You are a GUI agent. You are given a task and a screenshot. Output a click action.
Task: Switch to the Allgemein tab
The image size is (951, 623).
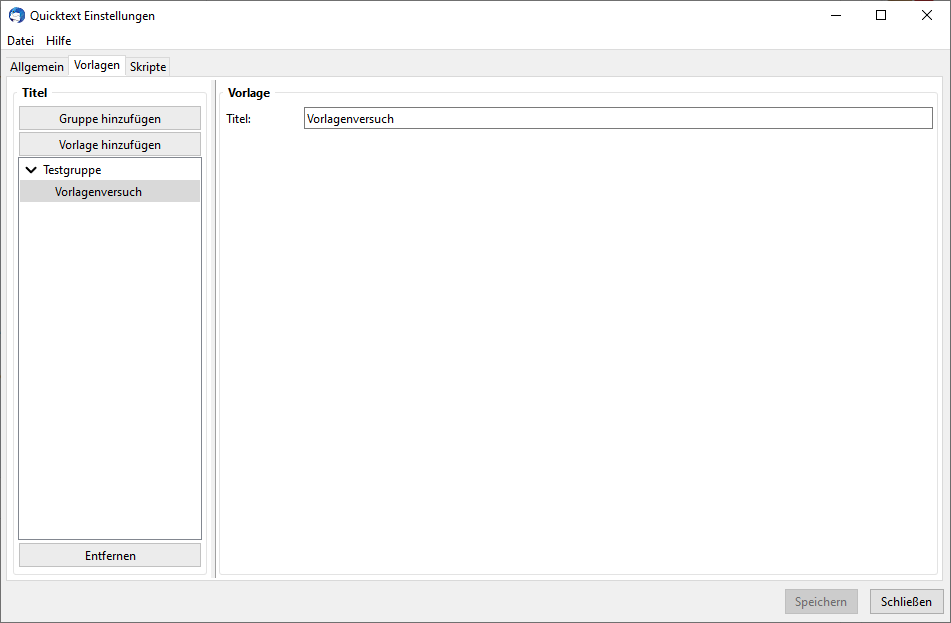[37, 67]
